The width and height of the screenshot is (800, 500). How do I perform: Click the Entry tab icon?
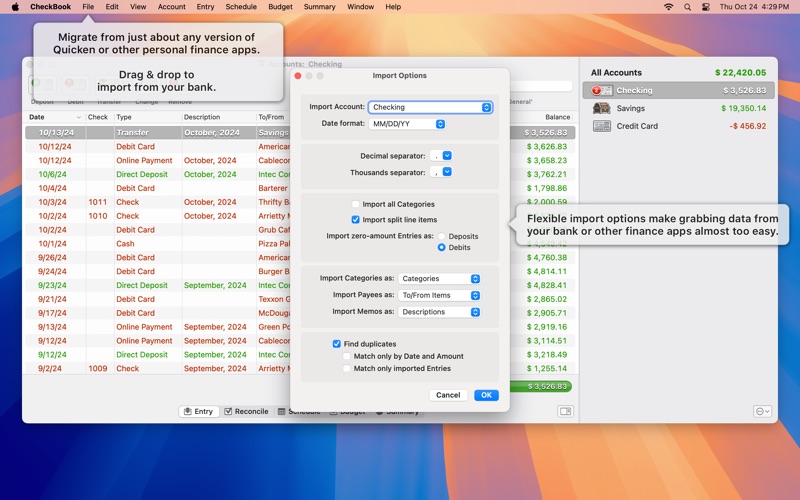coord(187,411)
